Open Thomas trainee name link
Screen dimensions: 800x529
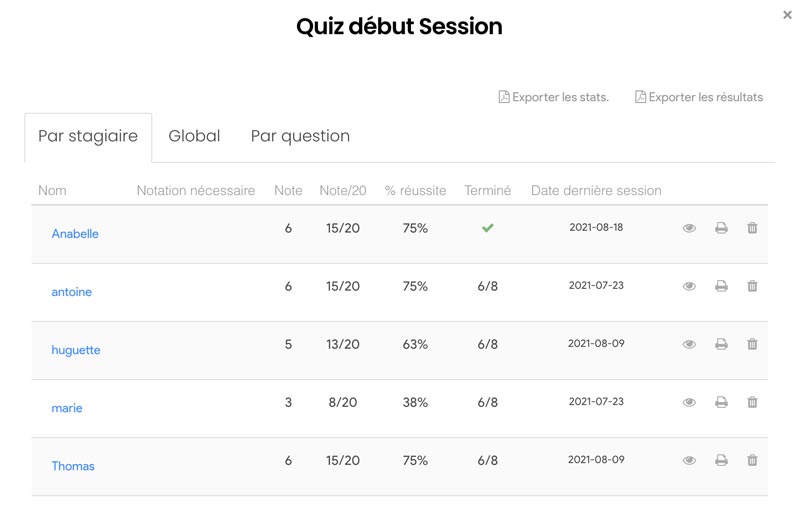tap(73, 466)
